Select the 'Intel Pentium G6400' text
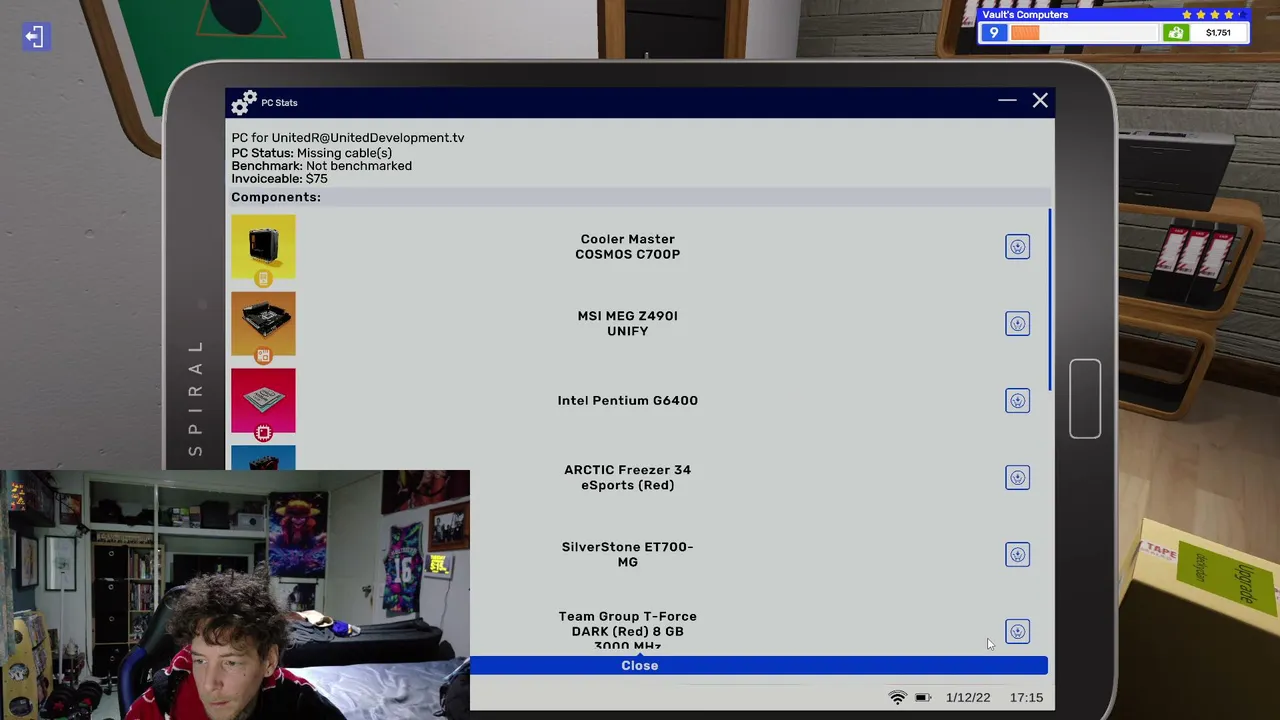Screen dimensions: 1280x720 point(628,401)
